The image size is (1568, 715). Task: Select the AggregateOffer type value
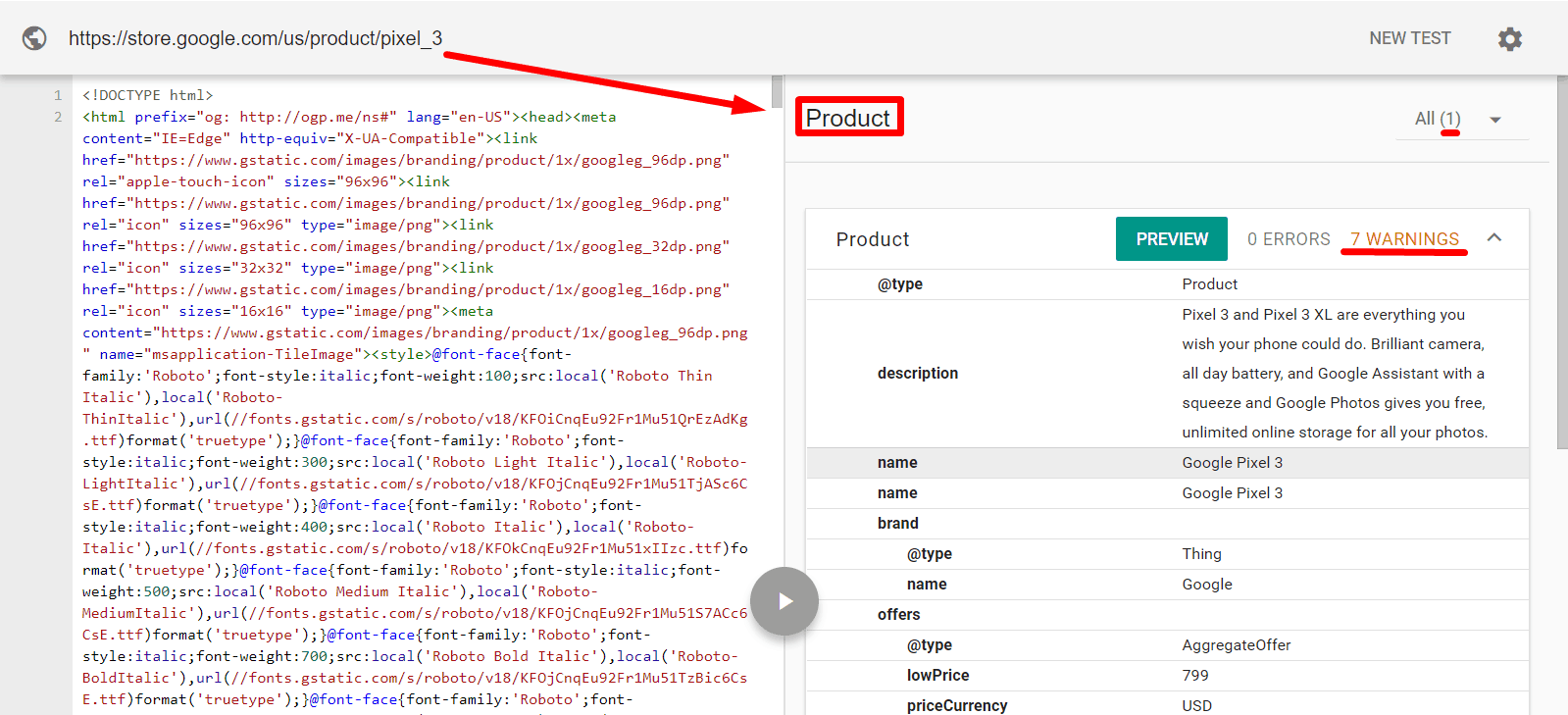pyautogui.click(x=1236, y=645)
